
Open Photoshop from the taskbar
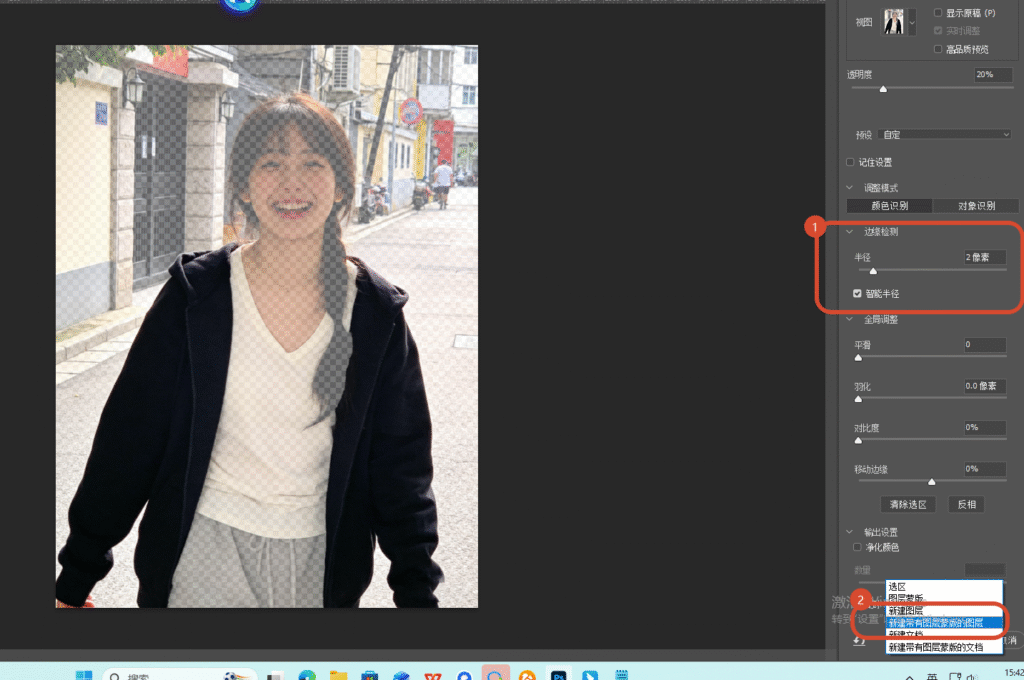(558, 675)
